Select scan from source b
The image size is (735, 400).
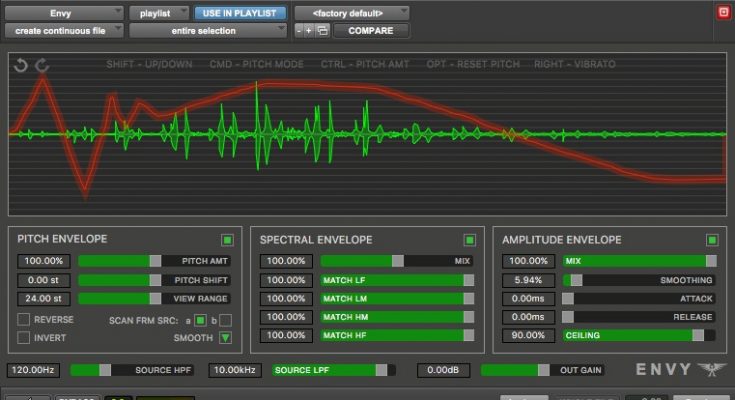[226, 319]
